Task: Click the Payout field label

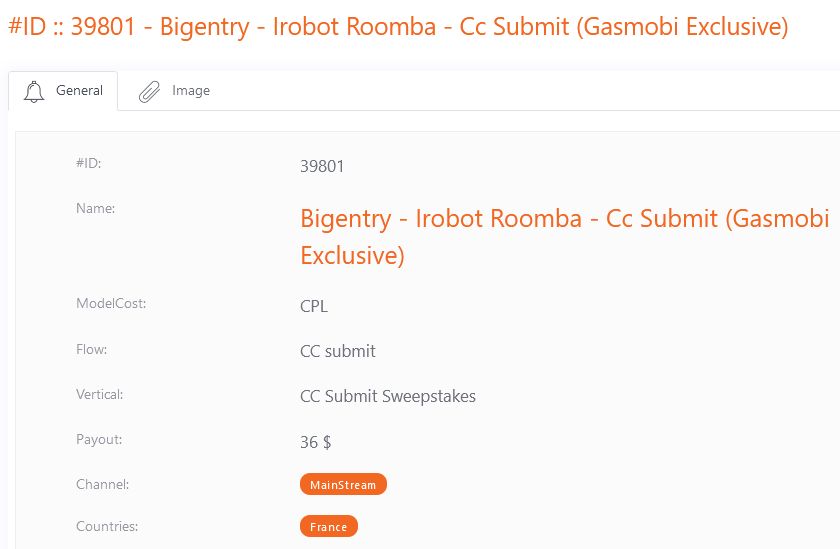Action: pos(98,439)
